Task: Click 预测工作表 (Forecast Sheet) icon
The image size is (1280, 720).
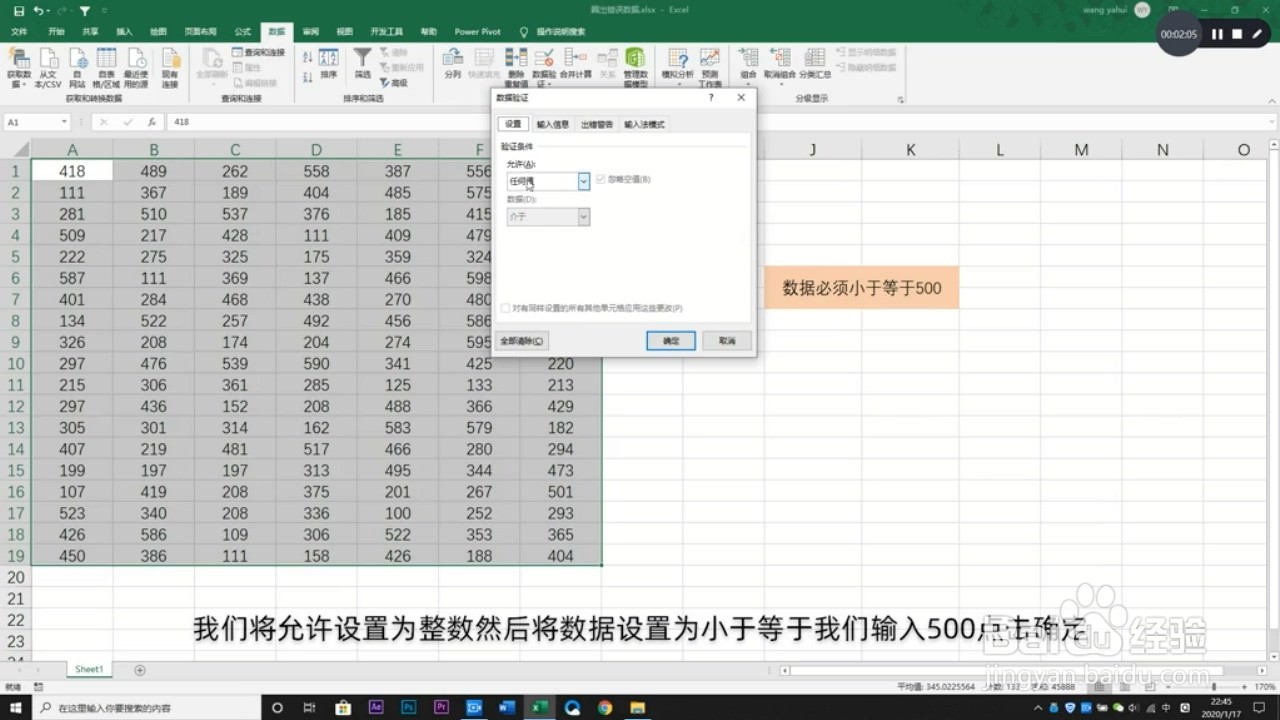Action: pos(709,67)
